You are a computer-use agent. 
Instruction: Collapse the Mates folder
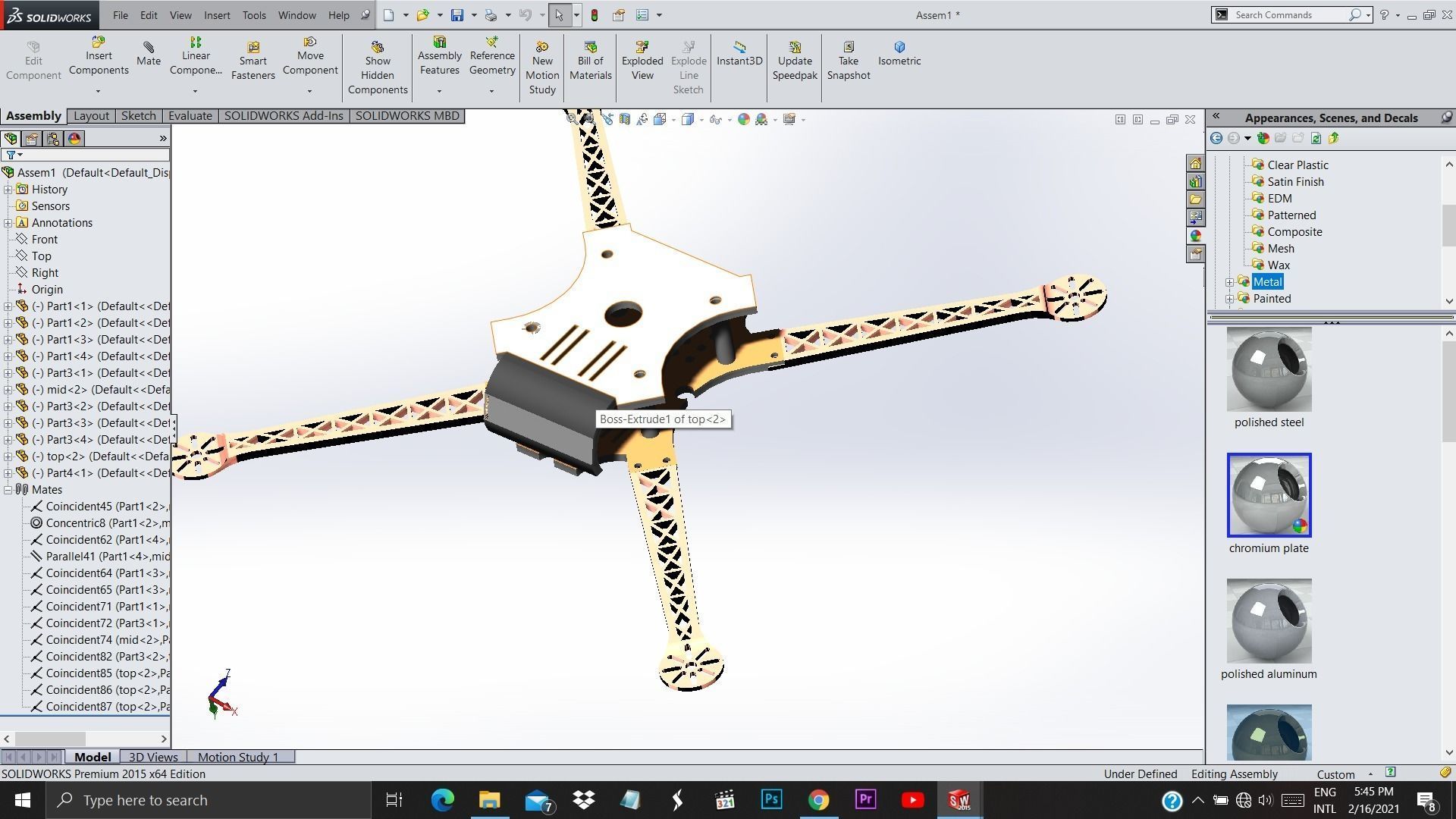[8, 490]
